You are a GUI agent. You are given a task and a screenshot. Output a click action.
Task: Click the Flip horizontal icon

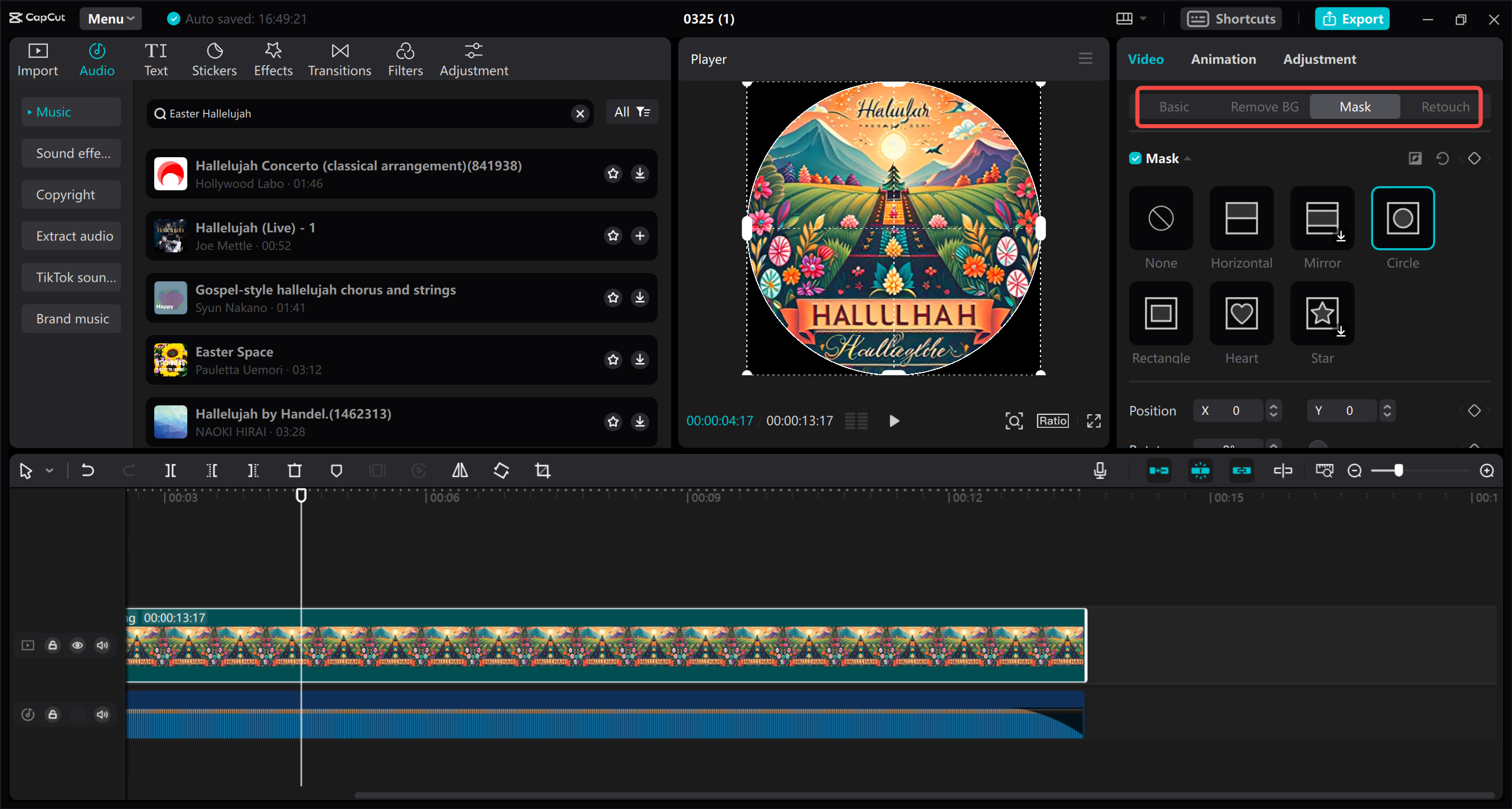460,470
